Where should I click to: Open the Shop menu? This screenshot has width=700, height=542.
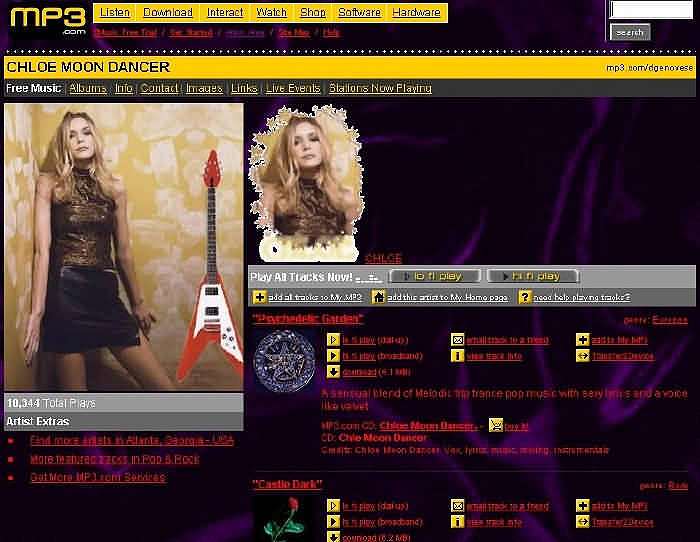(313, 13)
